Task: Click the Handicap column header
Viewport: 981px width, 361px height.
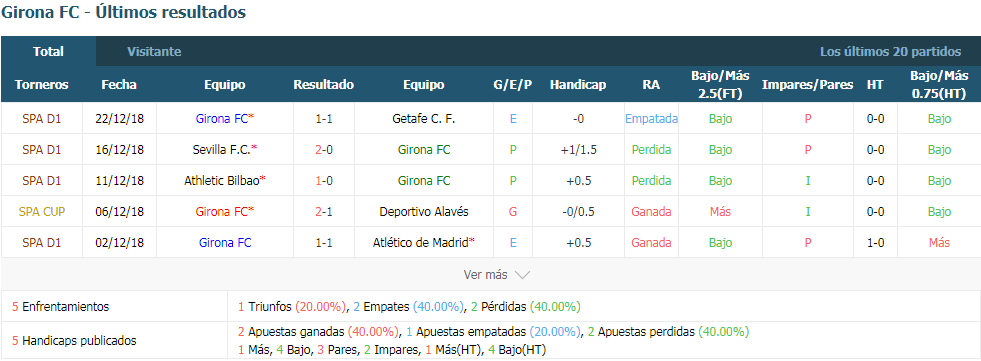Action: (x=578, y=84)
